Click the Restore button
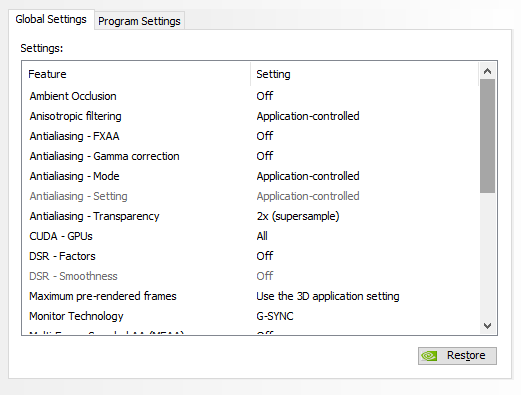 coord(457,356)
